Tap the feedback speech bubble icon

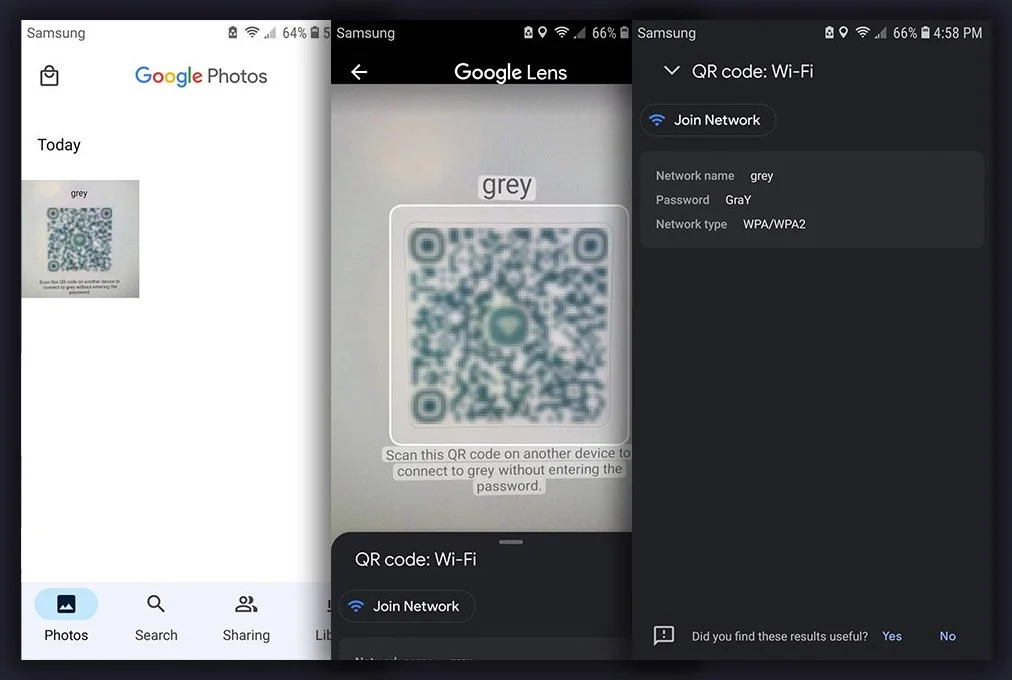click(663, 635)
